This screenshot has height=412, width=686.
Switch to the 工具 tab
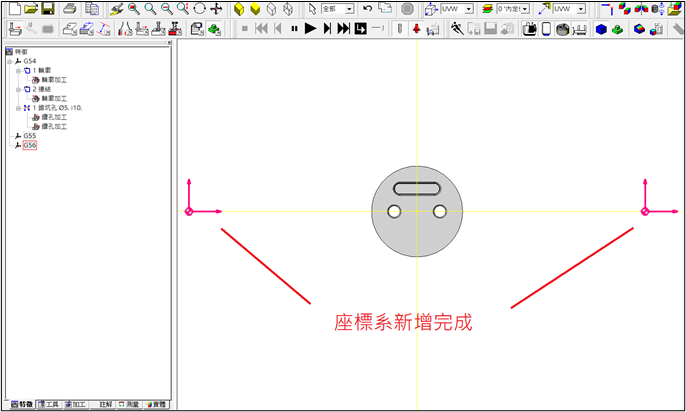(x=48, y=404)
